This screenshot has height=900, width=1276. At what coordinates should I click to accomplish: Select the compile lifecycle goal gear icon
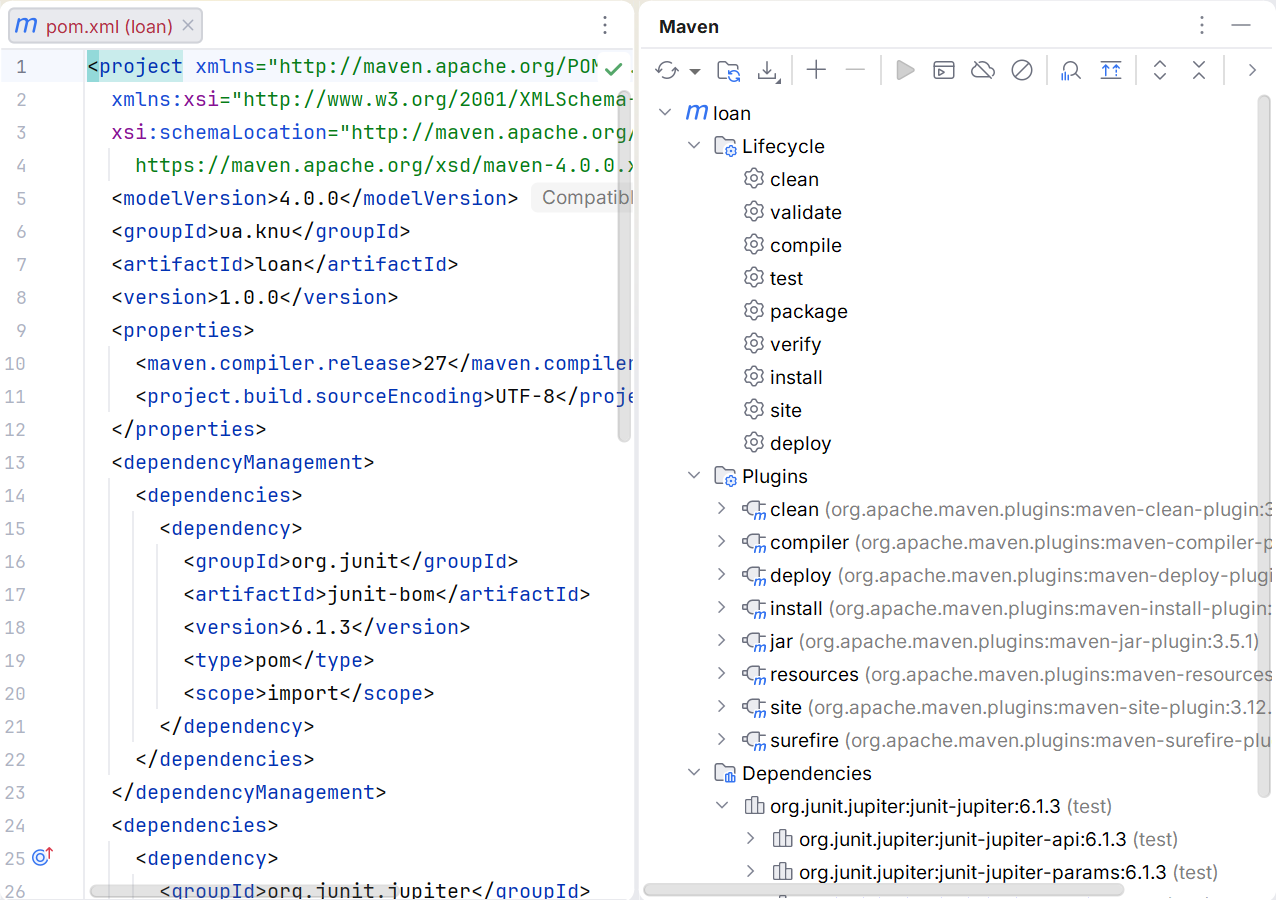tap(754, 245)
